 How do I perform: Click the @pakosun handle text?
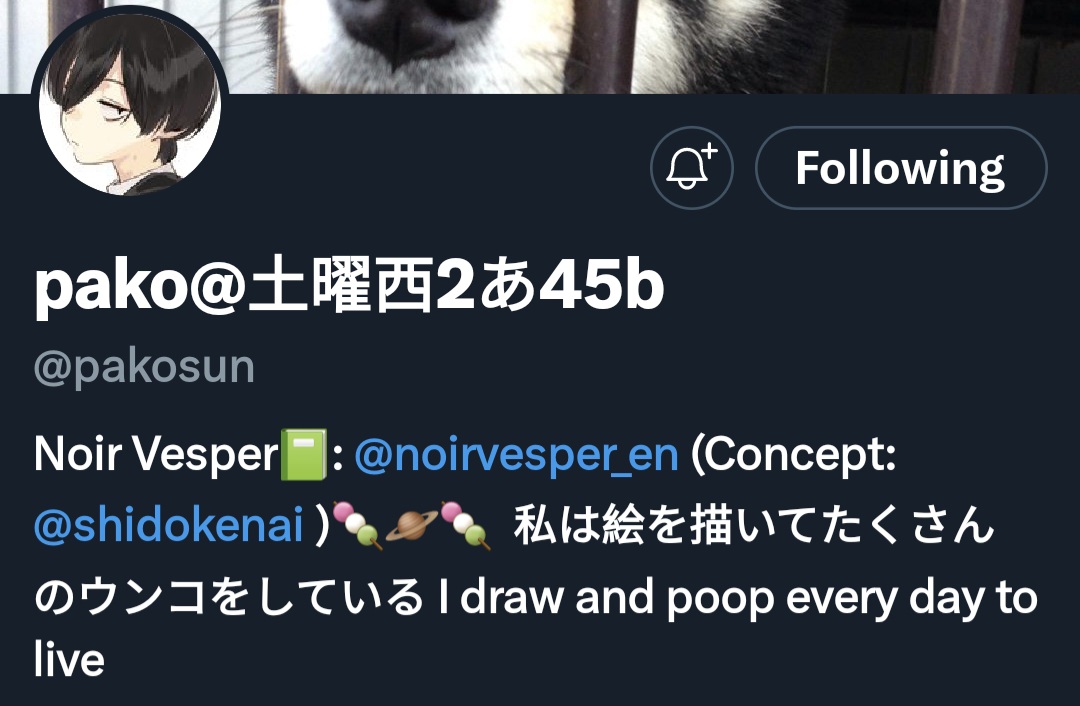pos(144,367)
